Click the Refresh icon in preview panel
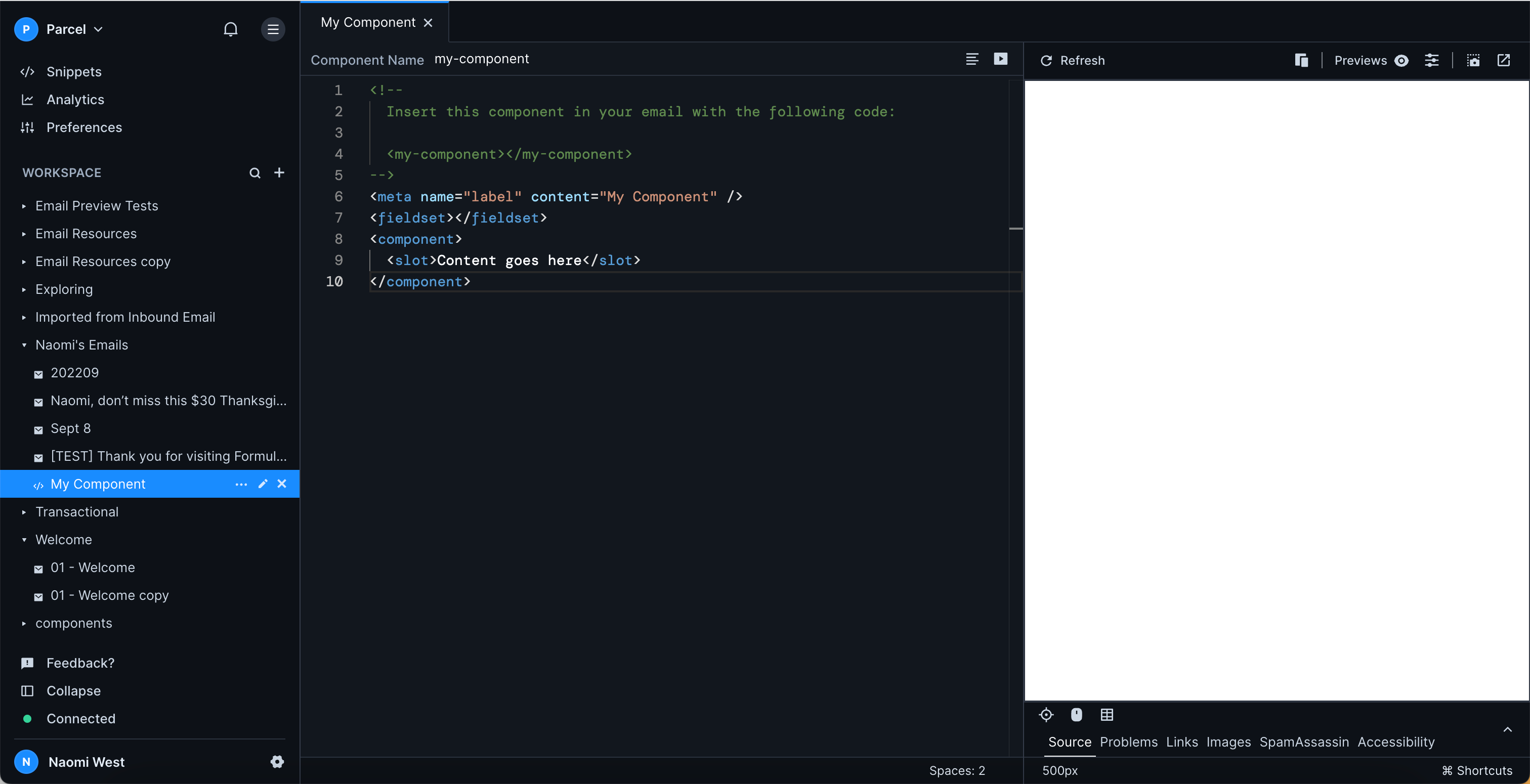Screen dimensions: 1530x784 tap(1046, 60)
